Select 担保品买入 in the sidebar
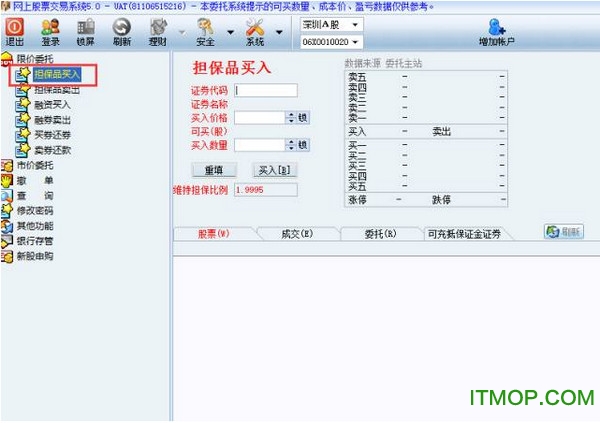Screen dimensions: 600x423 pyautogui.click(x=57, y=74)
